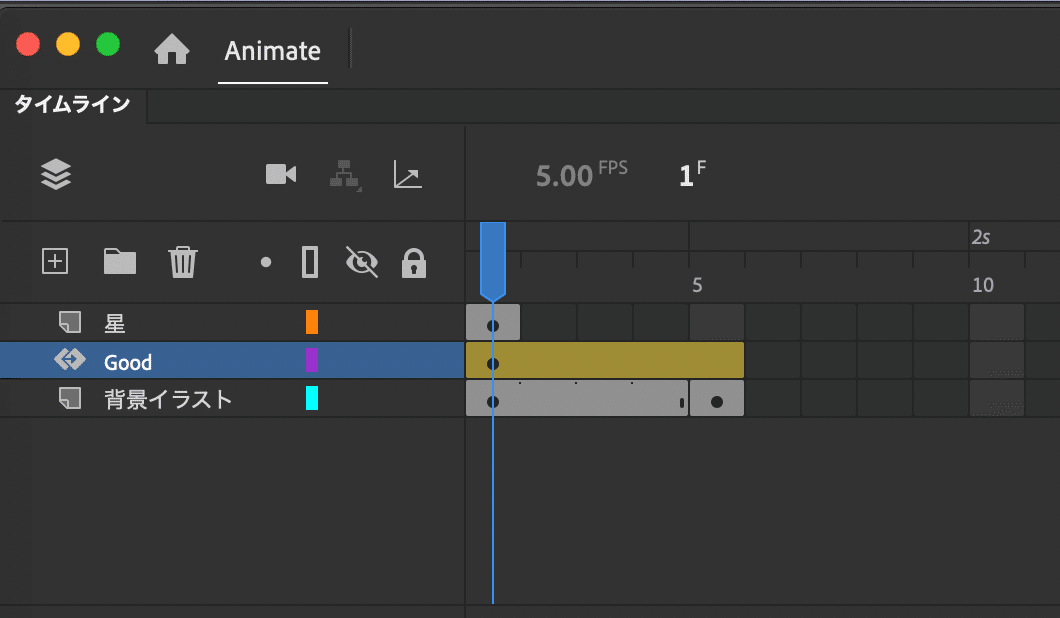Screen dimensions: 1060x618
Task: Click the cyan swatch of 背景イラスト layer
Action: coord(312,398)
